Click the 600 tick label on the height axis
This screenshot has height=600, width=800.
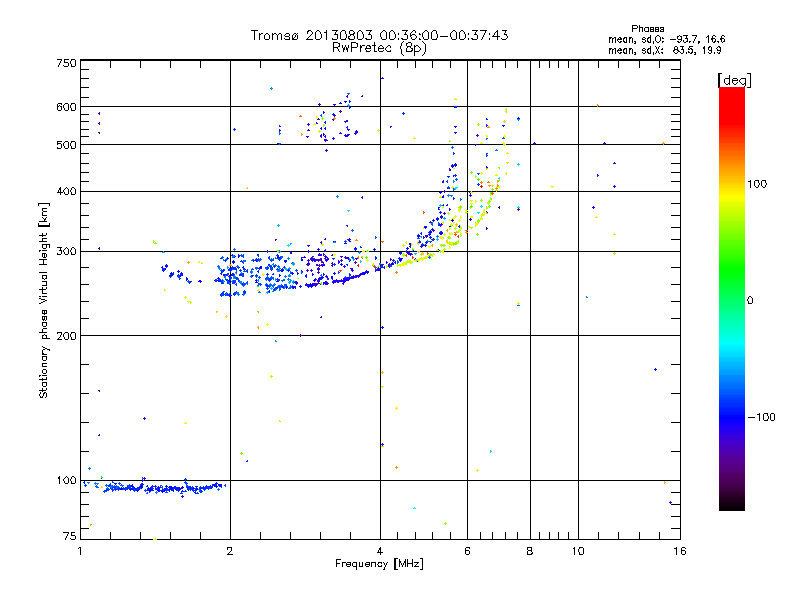pyautogui.click(x=66, y=107)
